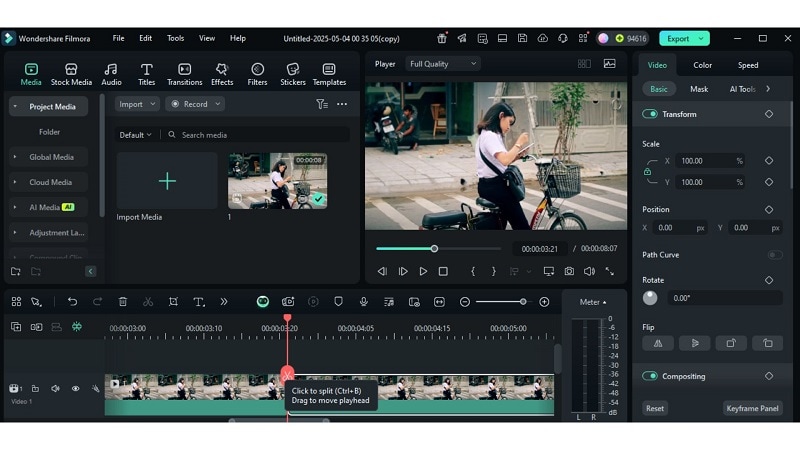Click the voiceover microphone icon
Viewport: 800px width, 450px height.
point(363,302)
